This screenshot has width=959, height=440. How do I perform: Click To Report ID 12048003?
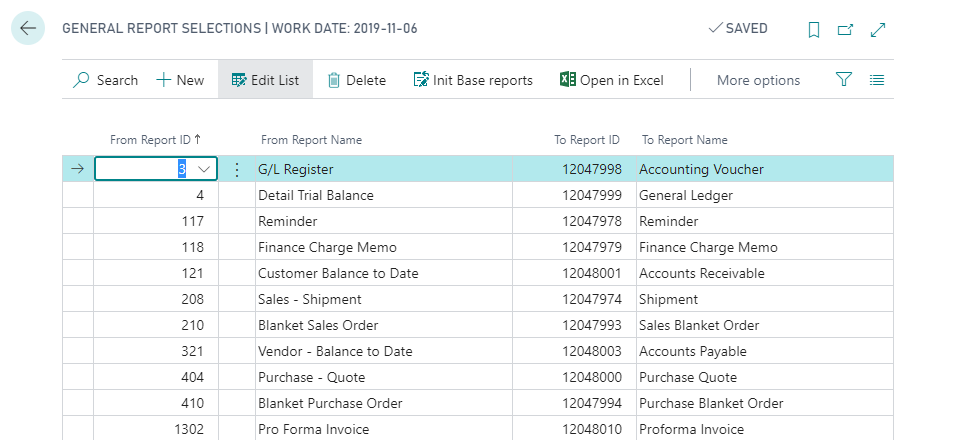pyautogui.click(x=574, y=351)
